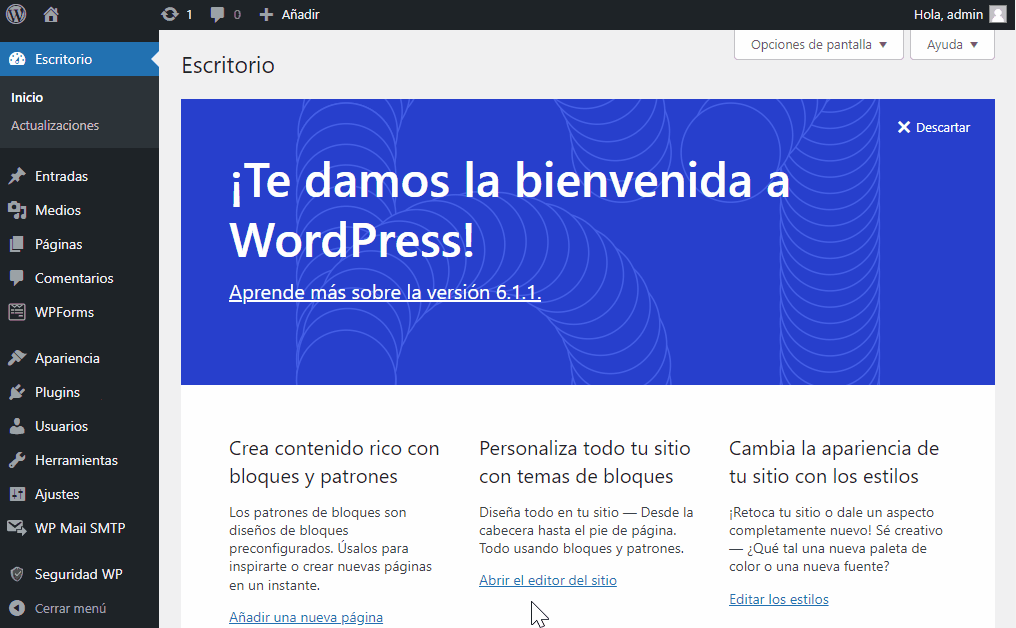The image size is (1016, 628).
Task: Click the Seguridad WP shield icon
Action: (x=17, y=573)
